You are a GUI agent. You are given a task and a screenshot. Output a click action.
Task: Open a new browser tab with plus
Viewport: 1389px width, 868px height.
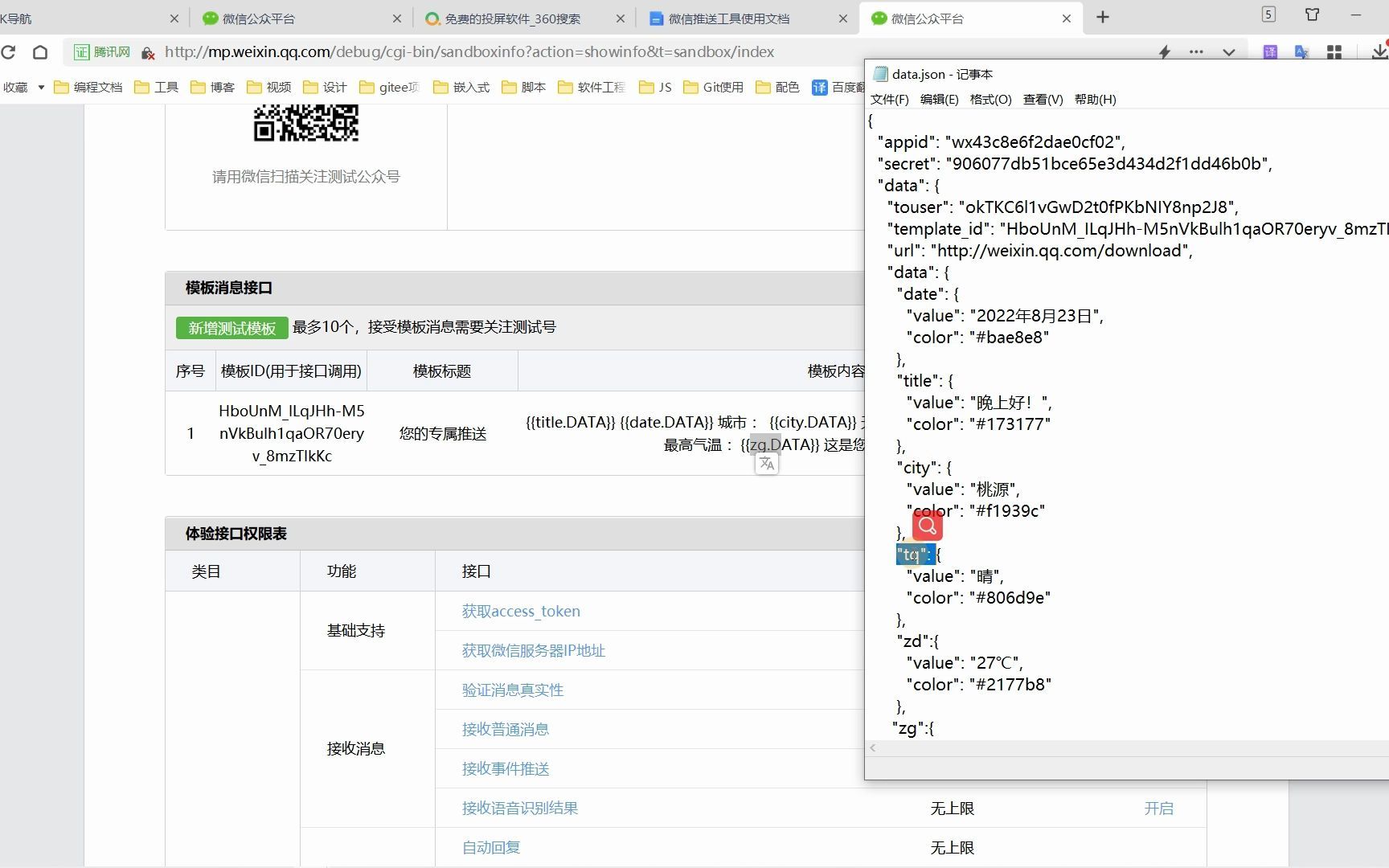click(1103, 18)
